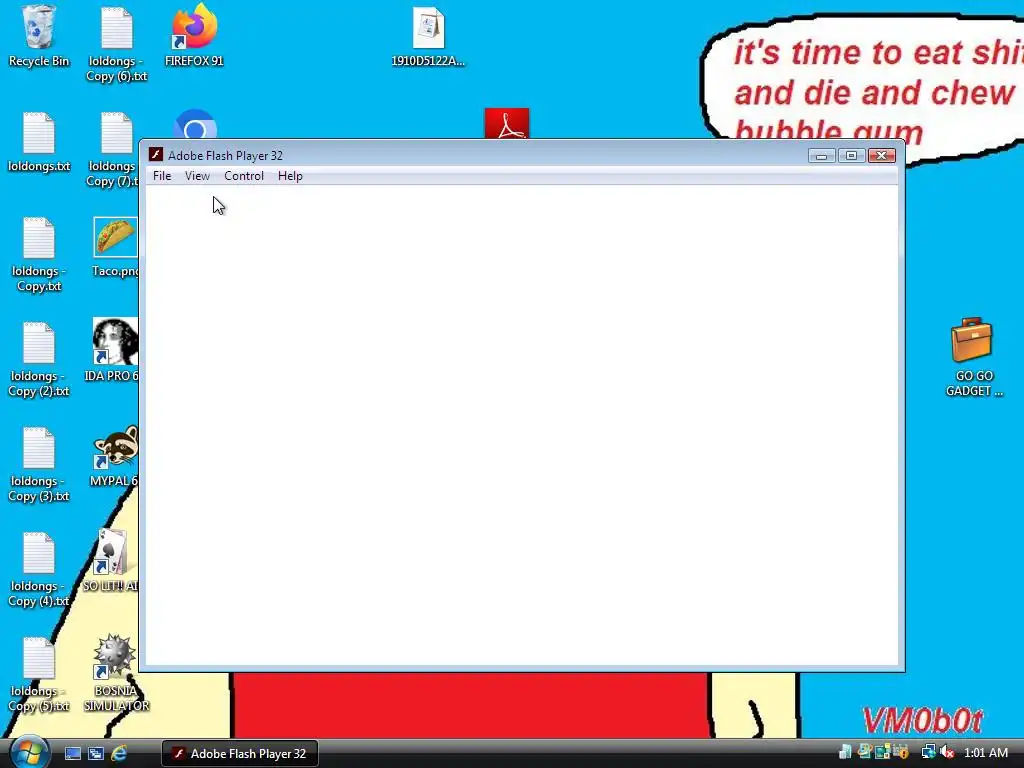
Task: Open the Control menu in Flash Player
Action: coord(244,176)
